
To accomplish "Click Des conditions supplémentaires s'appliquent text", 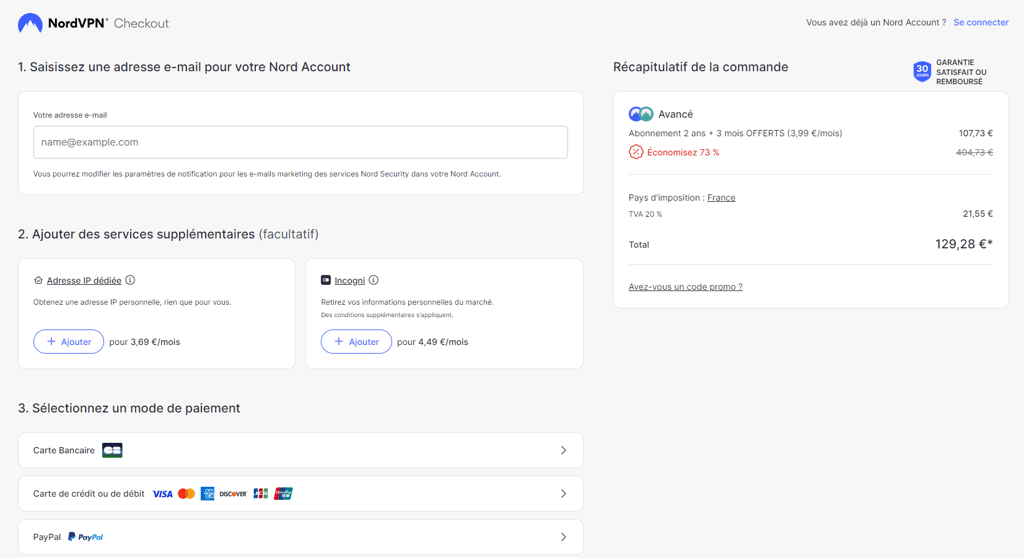I will point(387,315).
